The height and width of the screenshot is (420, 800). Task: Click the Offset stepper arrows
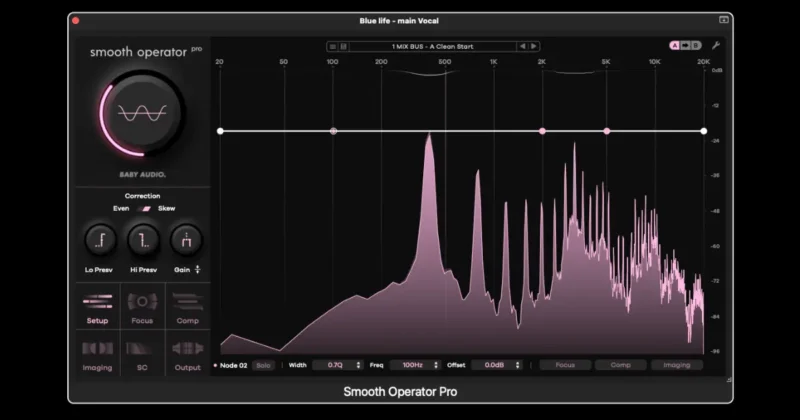pyautogui.click(x=517, y=365)
